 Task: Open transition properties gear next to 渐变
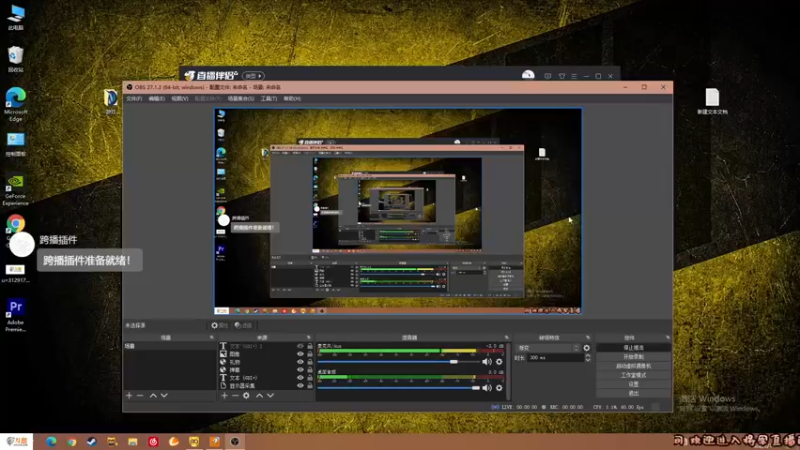[x=587, y=348]
